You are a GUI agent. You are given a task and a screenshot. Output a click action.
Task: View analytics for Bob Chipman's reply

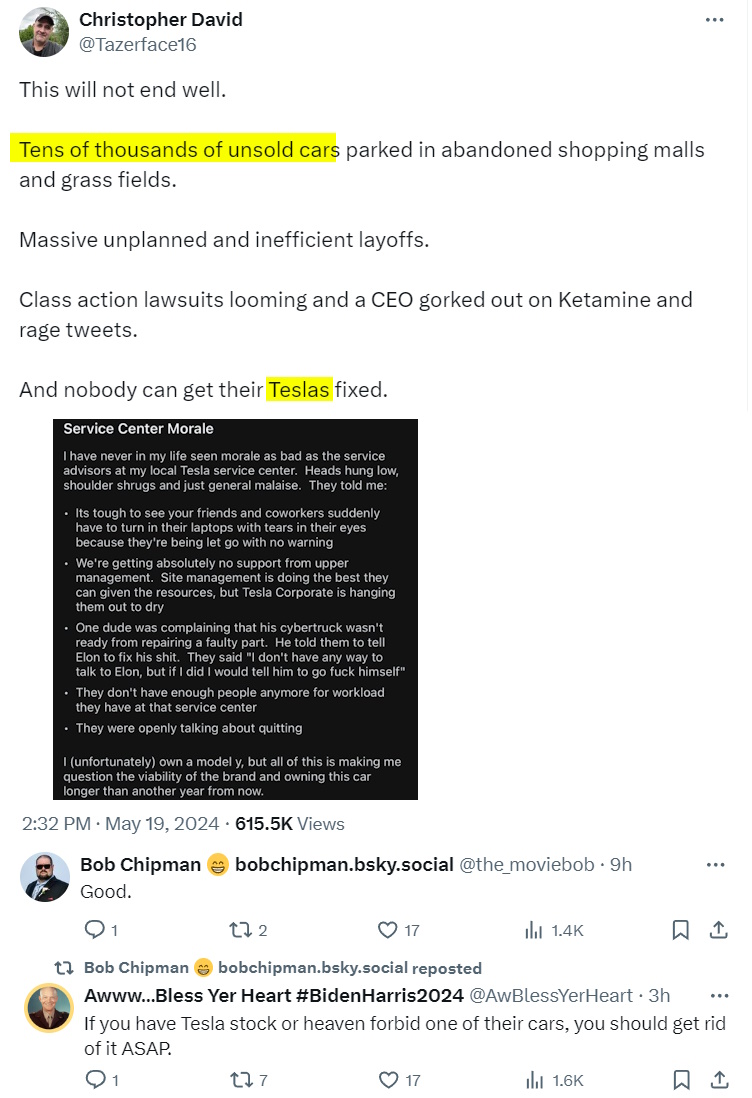534,930
